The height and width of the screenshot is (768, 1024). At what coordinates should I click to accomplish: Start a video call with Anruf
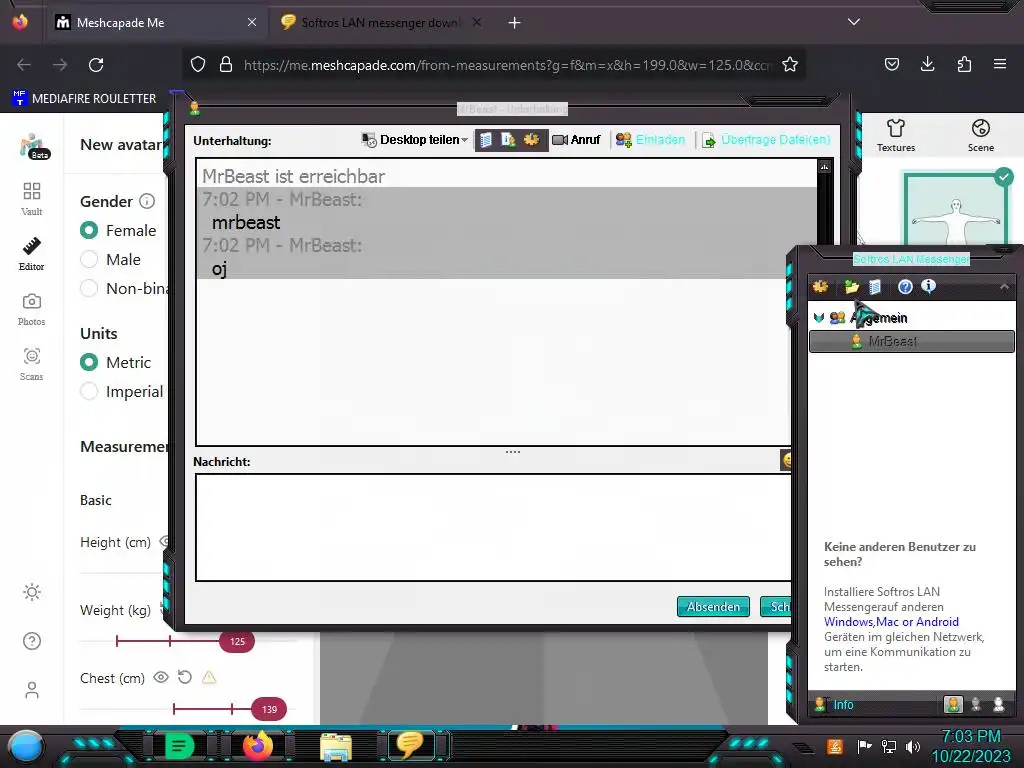(576, 140)
